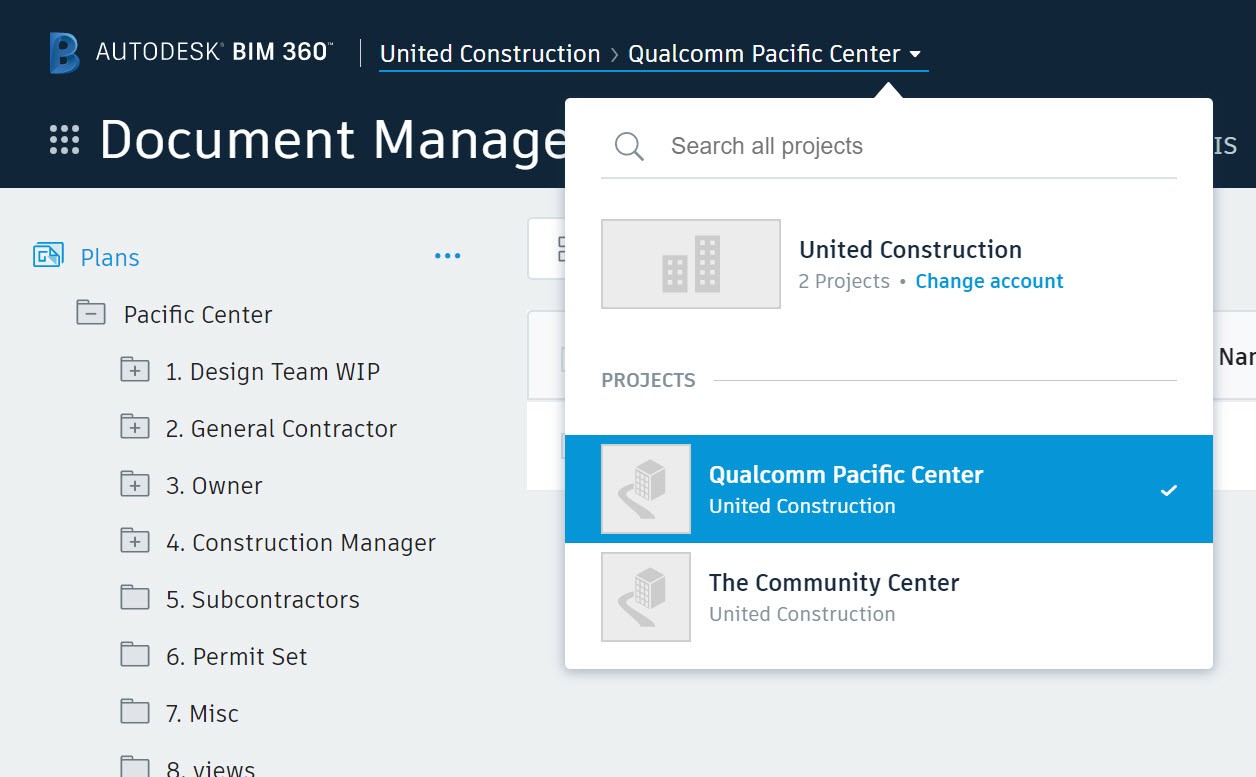This screenshot has height=777, width=1256.
Task: Click the Autodesk BIM 360 logo icon
Action: pyautogui.click(x=65, y=53)
